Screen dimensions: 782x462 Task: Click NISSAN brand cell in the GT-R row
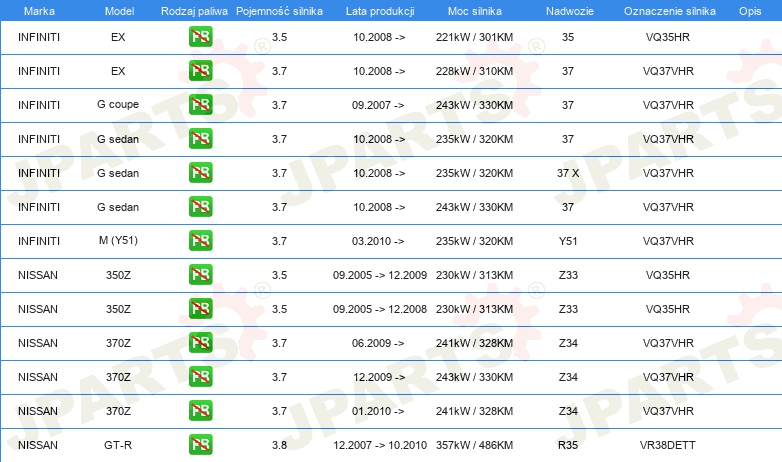(38, 445)
